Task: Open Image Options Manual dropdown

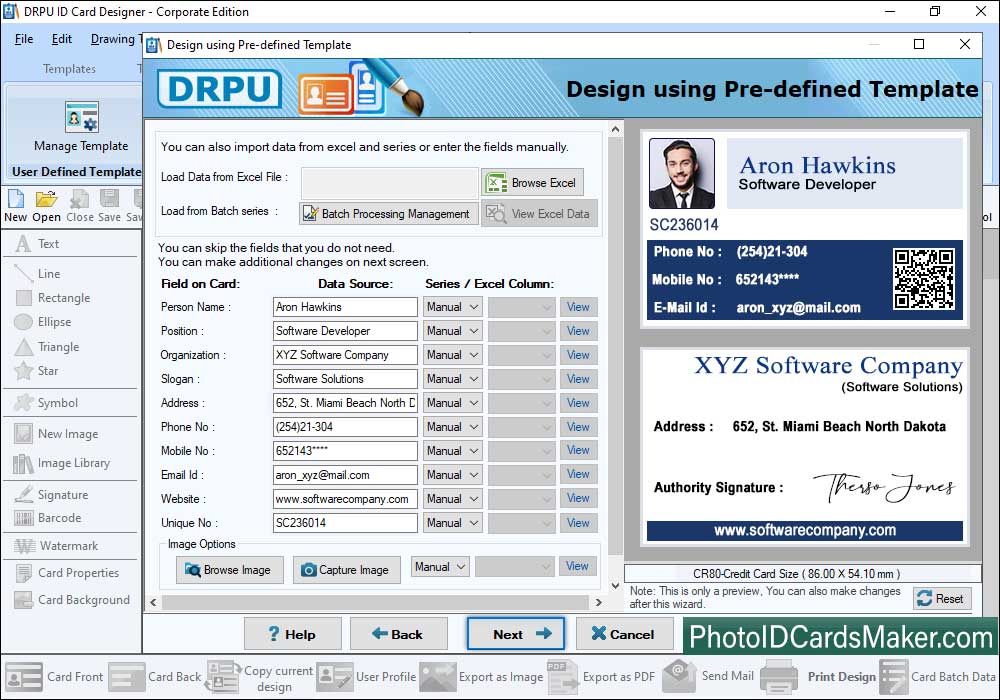Action: point(440,567)
